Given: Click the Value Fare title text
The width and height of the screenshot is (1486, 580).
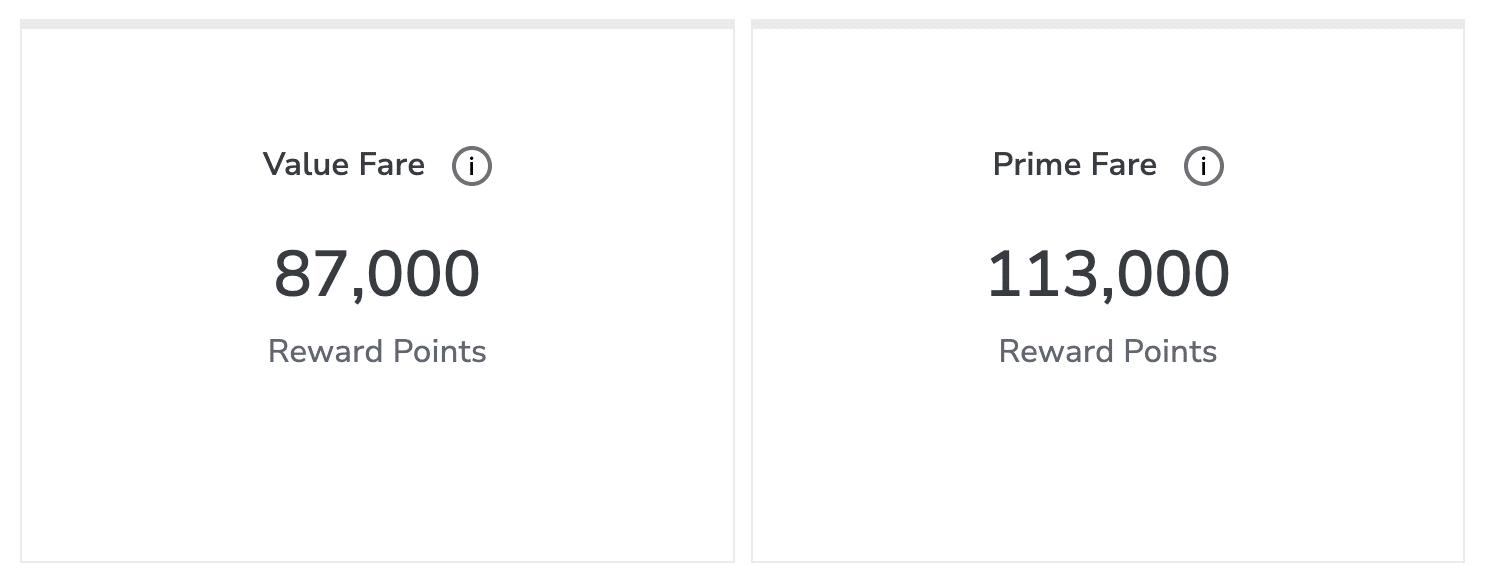Looking at the screenshot, I should (x=344, y=165).
